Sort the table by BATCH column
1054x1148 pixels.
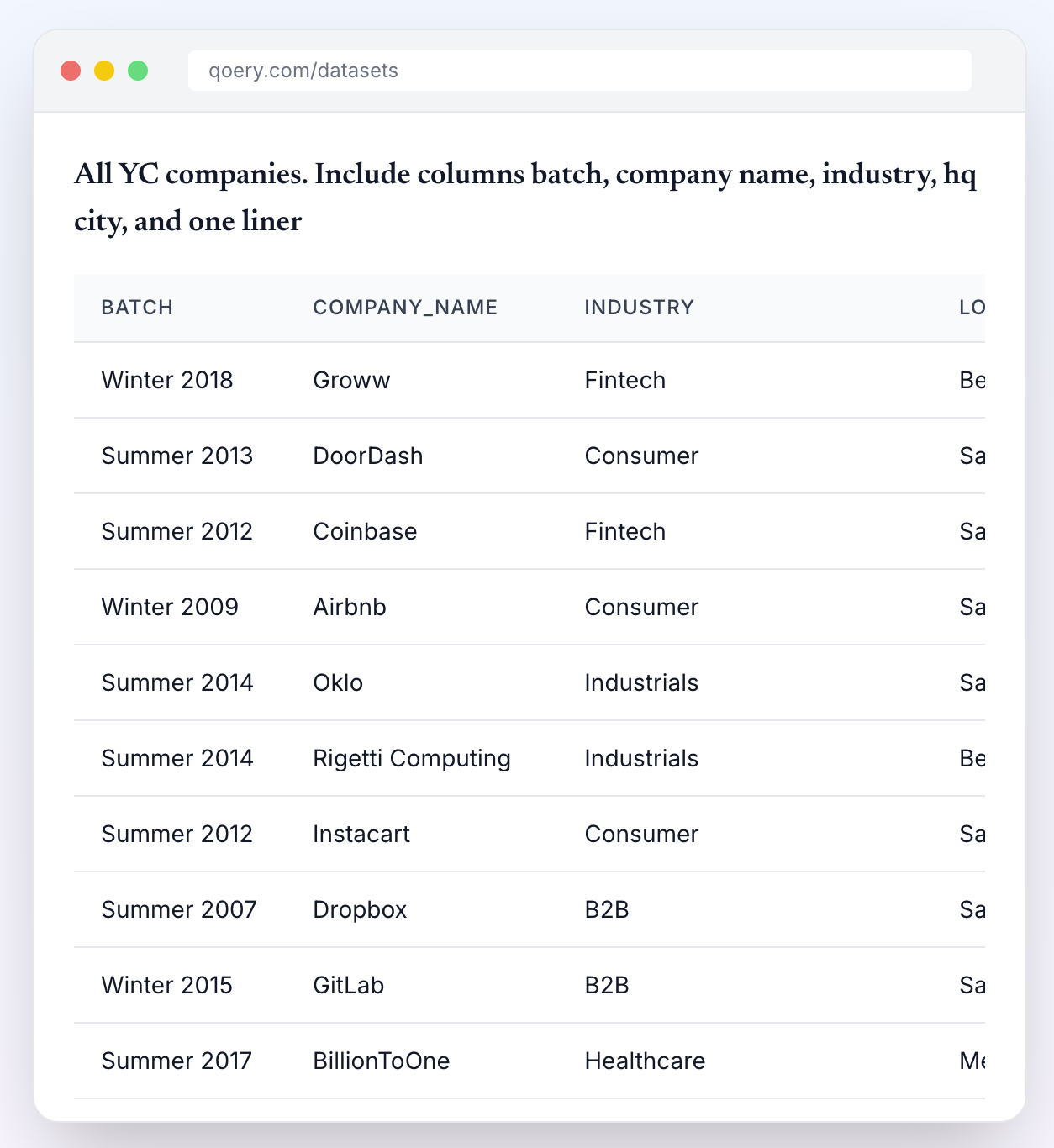[137, 308]
